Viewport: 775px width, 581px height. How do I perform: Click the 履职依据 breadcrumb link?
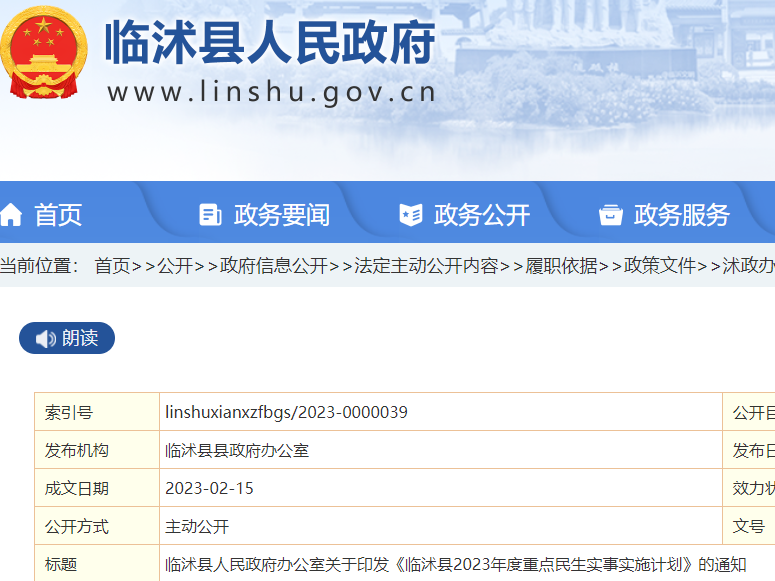[561, 265]
